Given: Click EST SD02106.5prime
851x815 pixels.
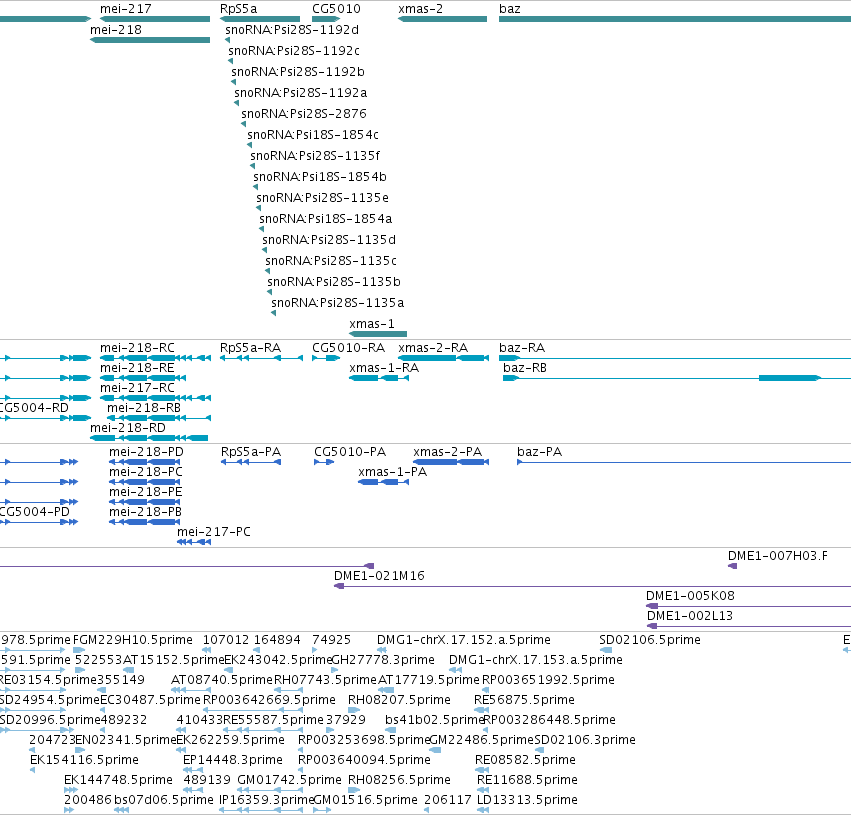Looking at the screenshot, I should click(x=606, y=650).
